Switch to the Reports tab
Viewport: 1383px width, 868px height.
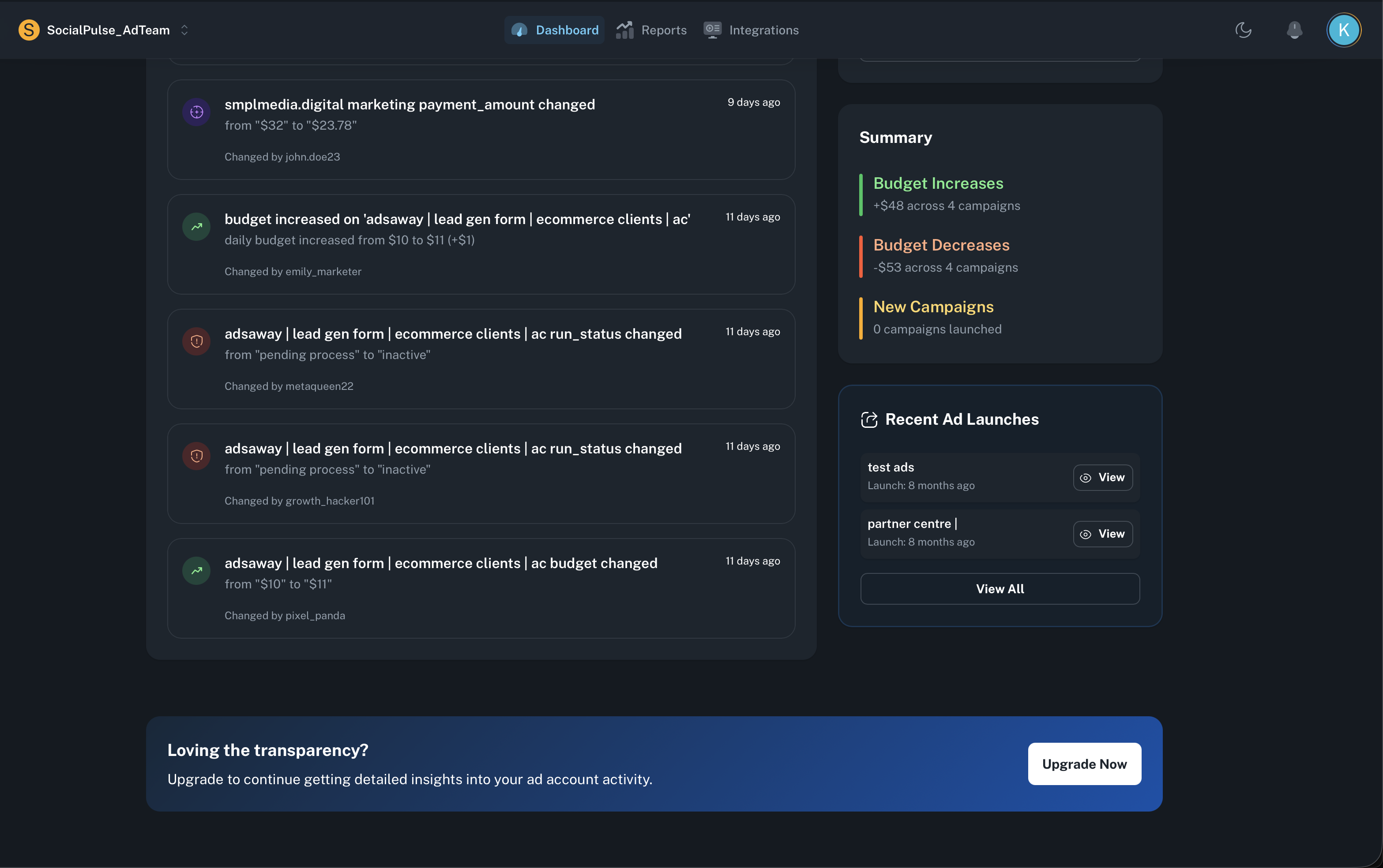[x=651, y=30]
